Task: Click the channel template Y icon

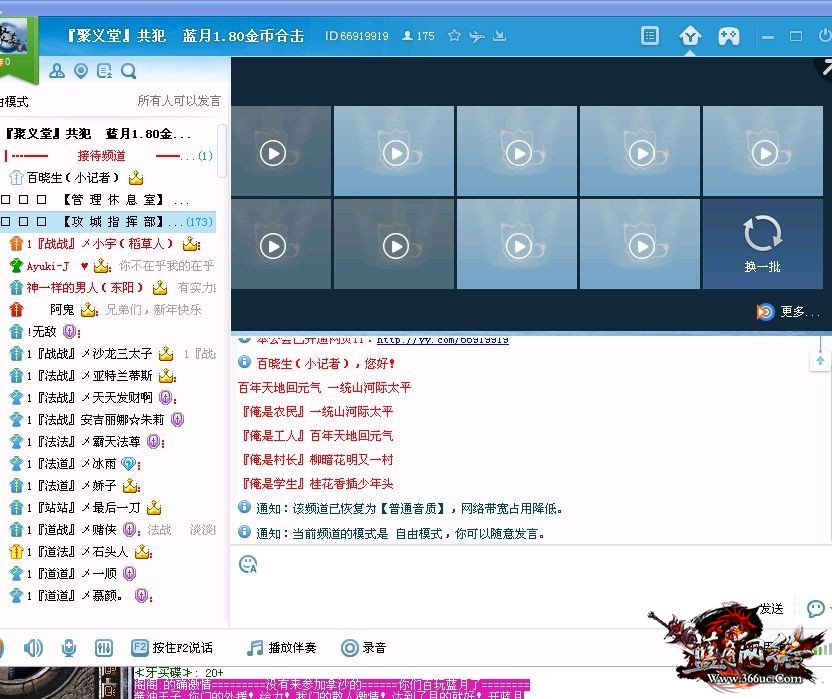Action: point(690,36)
